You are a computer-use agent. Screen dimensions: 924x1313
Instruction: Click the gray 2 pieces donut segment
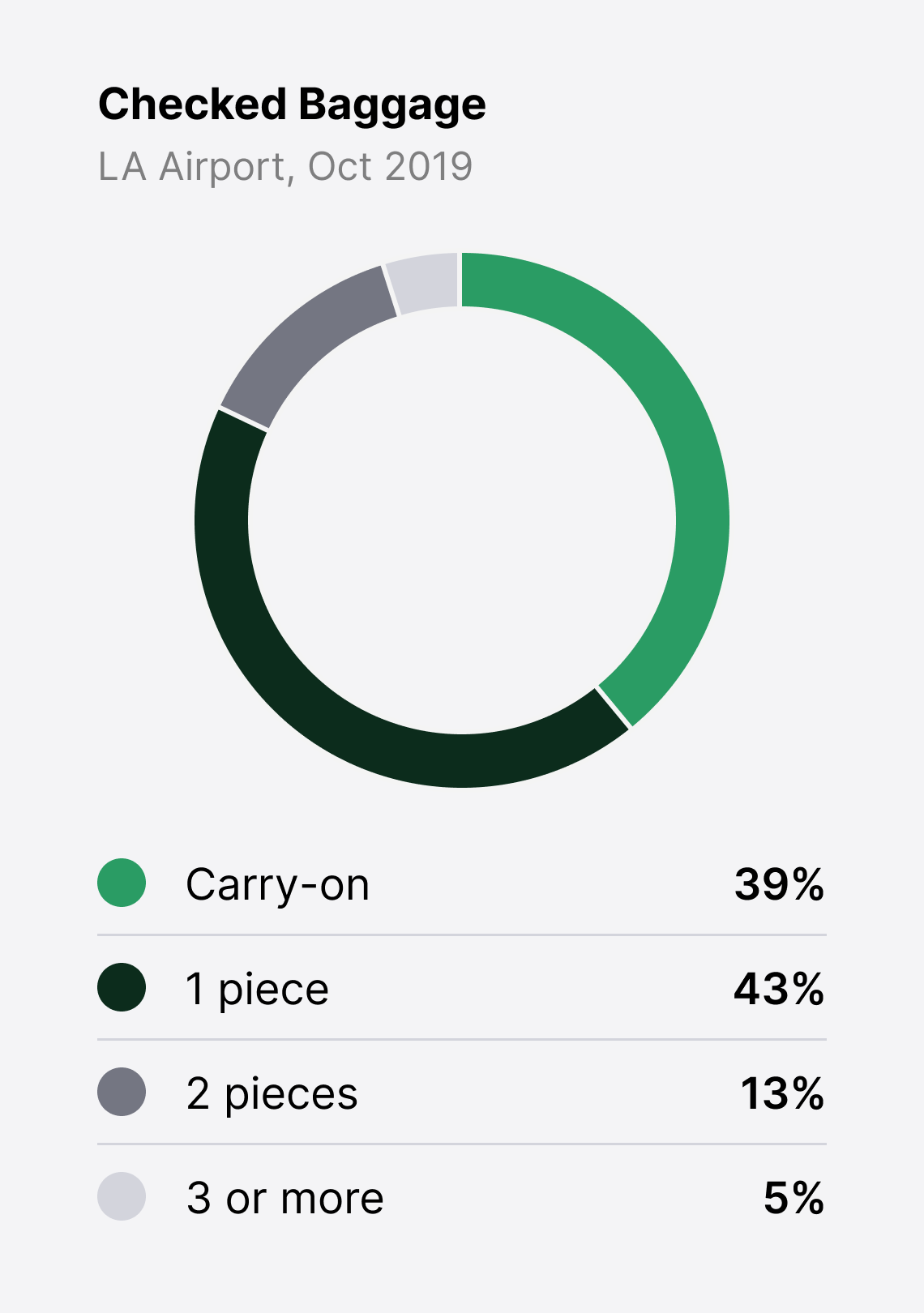point(306,339)
